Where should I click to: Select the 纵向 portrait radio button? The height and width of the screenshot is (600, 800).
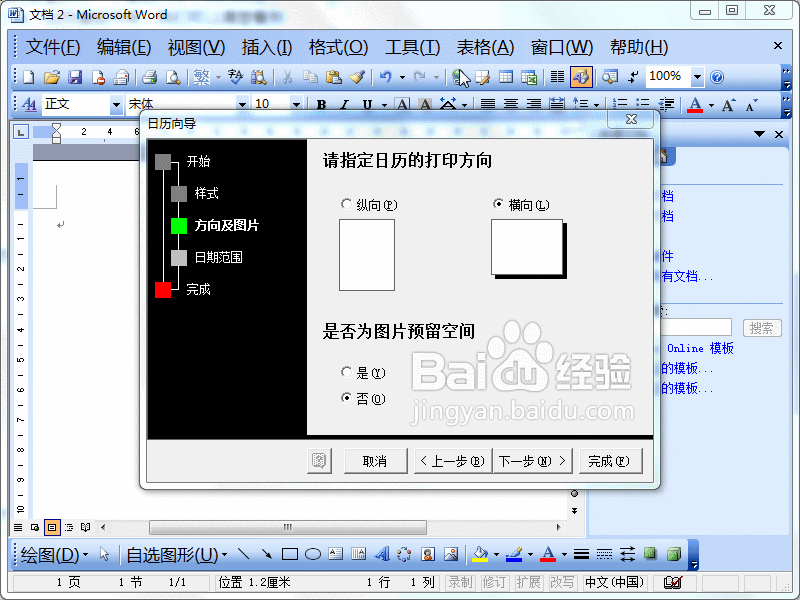(x=346, y=204)
